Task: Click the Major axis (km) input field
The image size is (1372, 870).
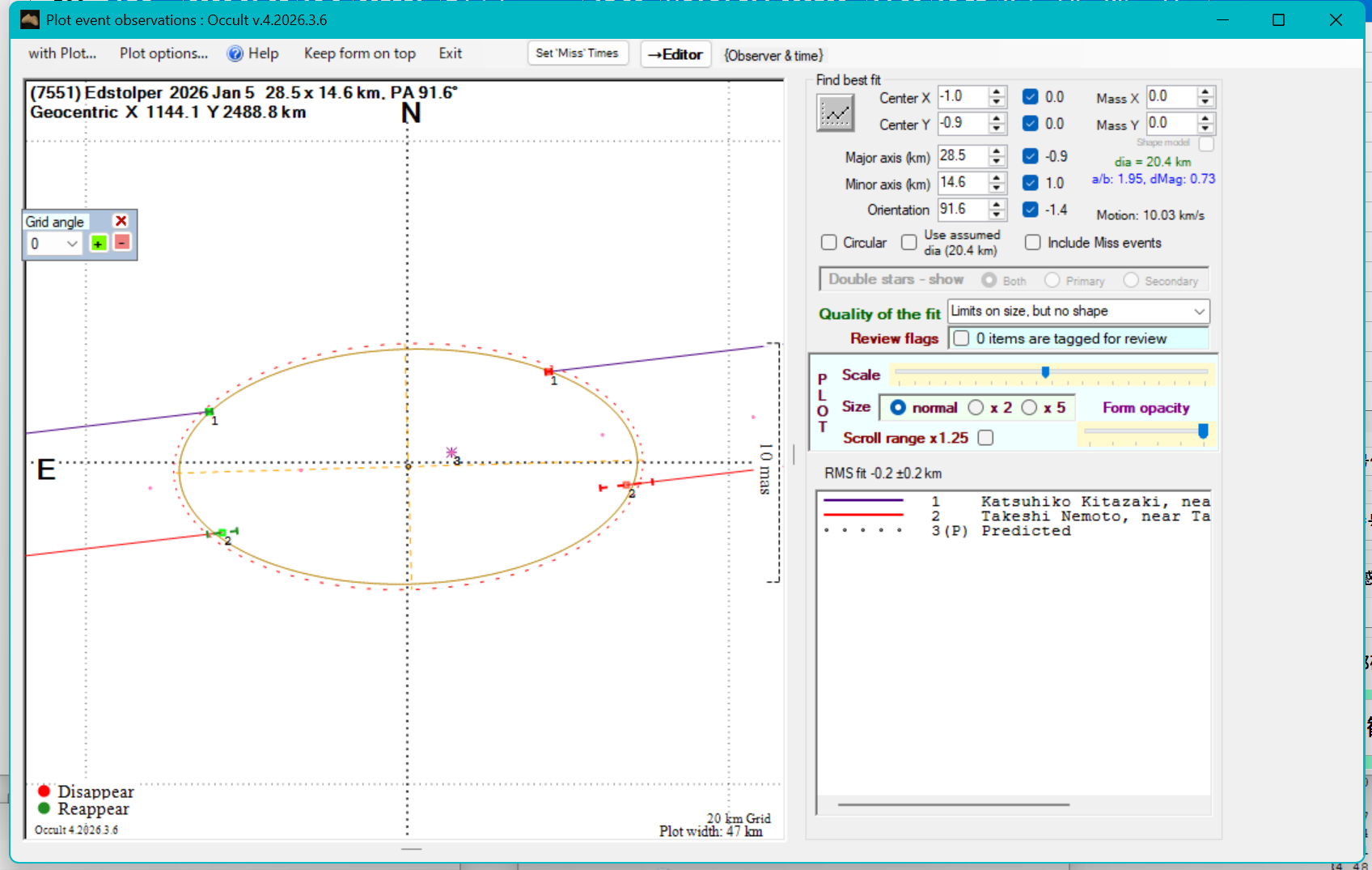Action: pos(962,156)
